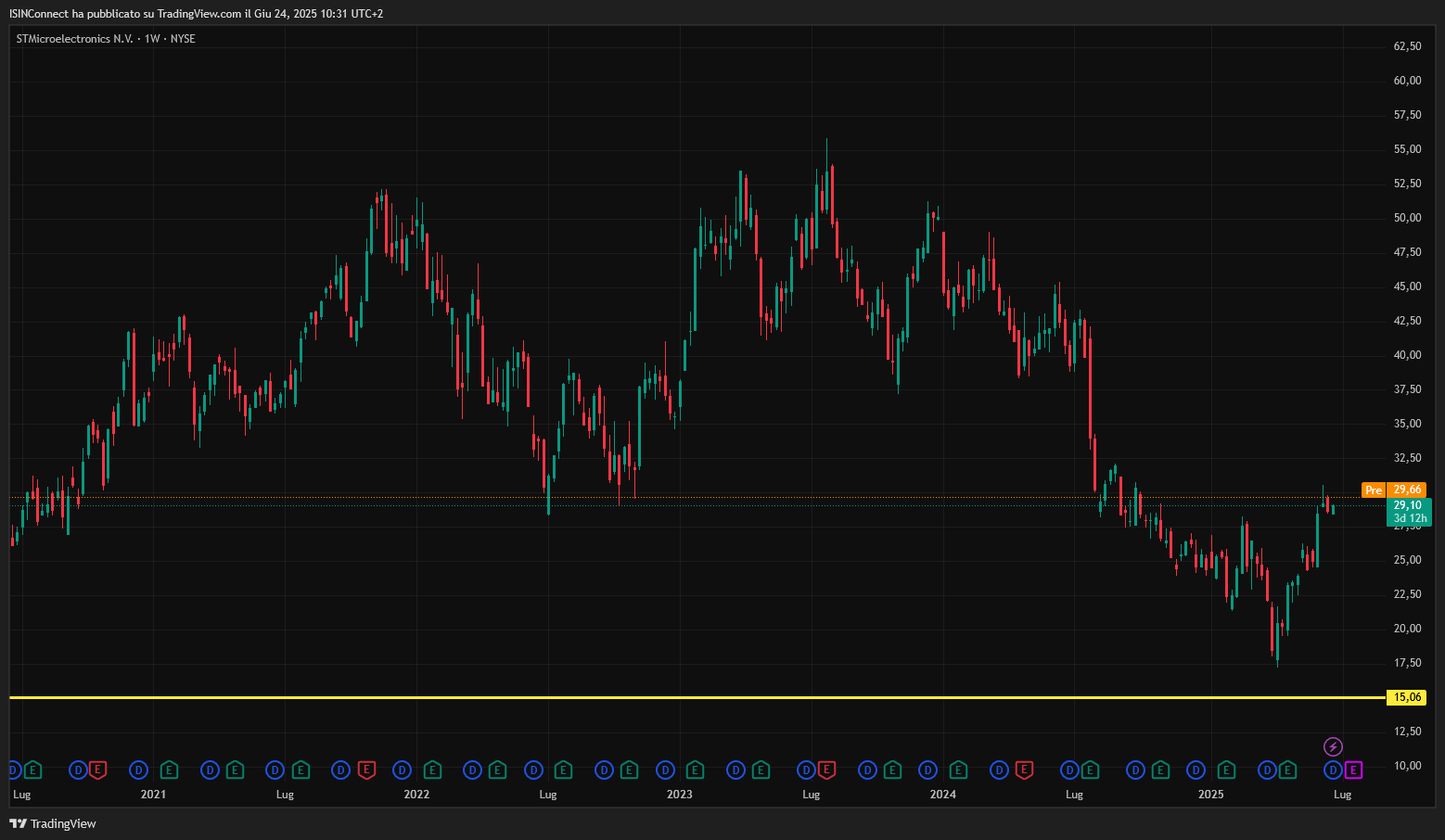Click the 2021 time axis label
The image size is (1445, 840).
point(153,795)
